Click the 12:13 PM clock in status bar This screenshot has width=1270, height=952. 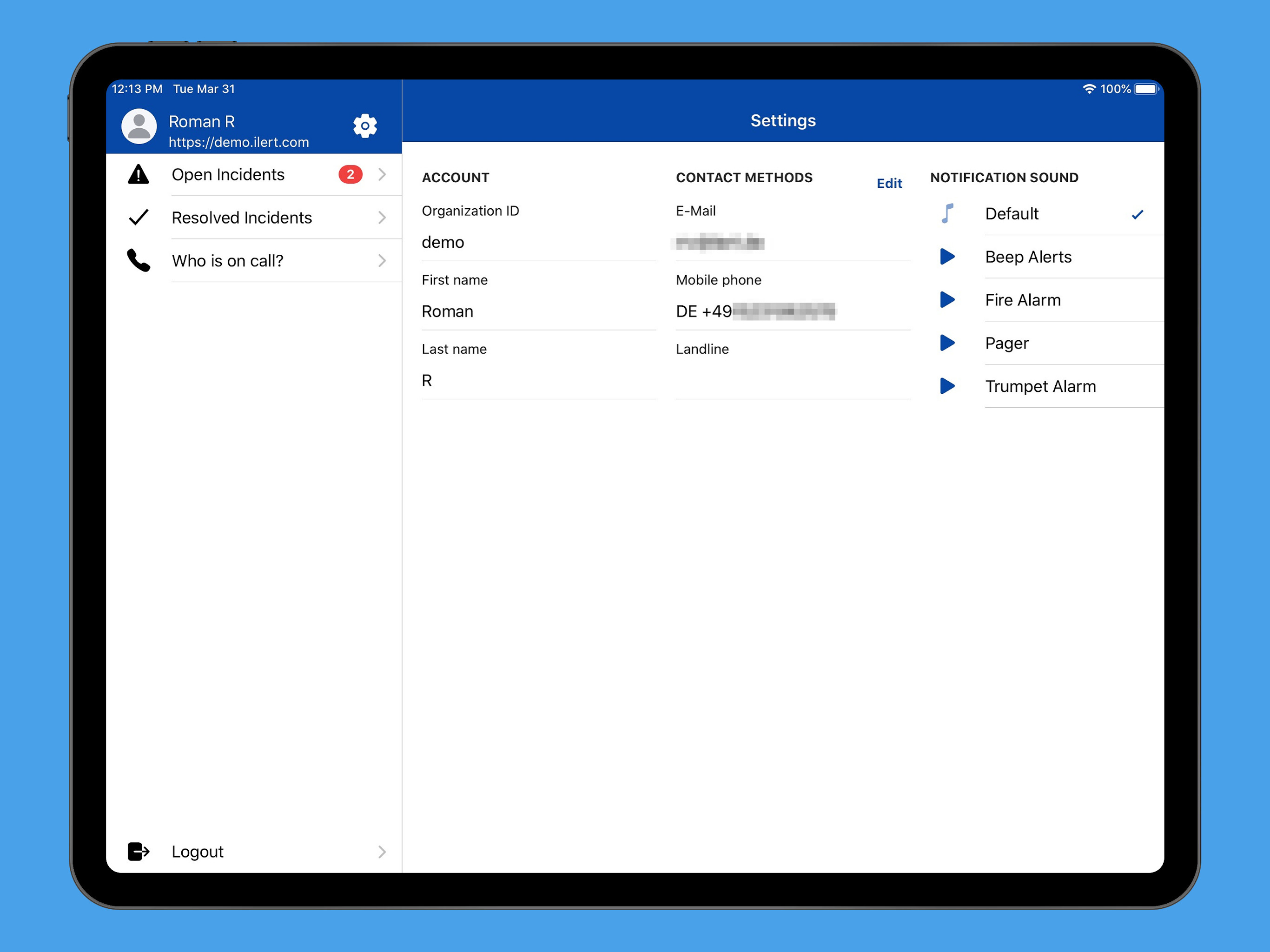coord(137,89)
